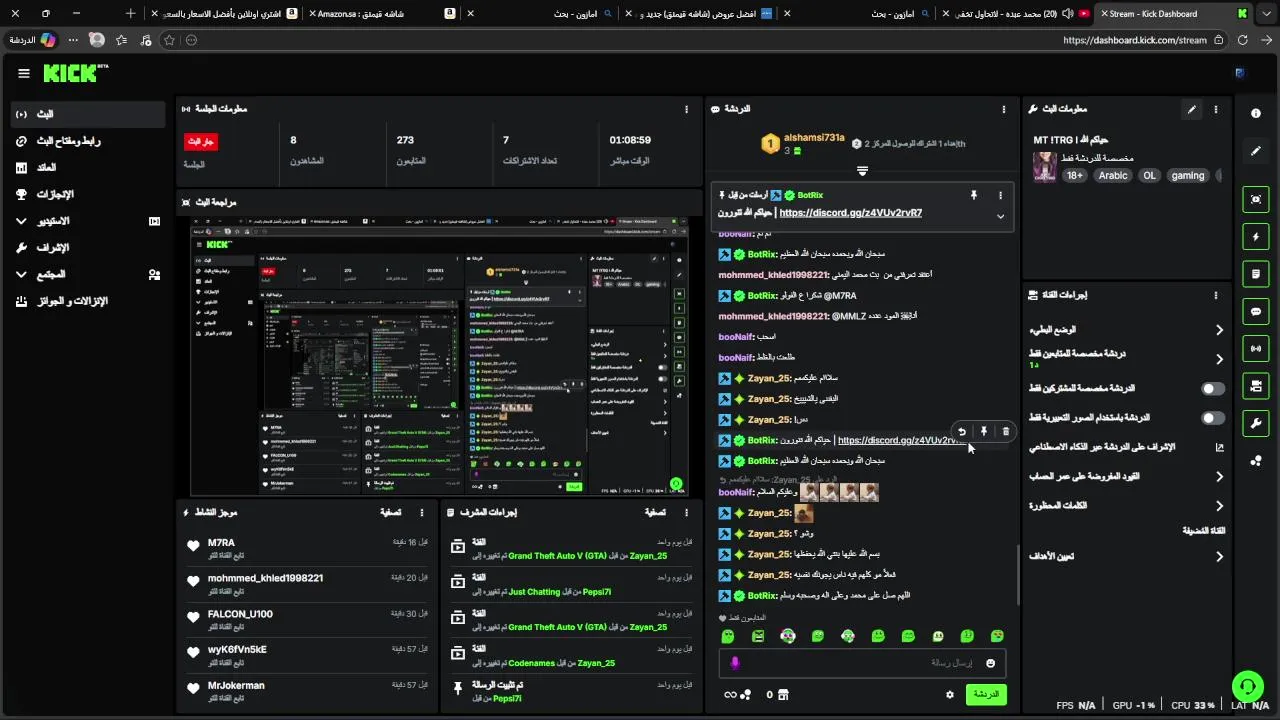Image resolution: width=1280 pixels, height=720 pixels.
Task: Expand set goals channel action
Action: tap(1219, 556)
